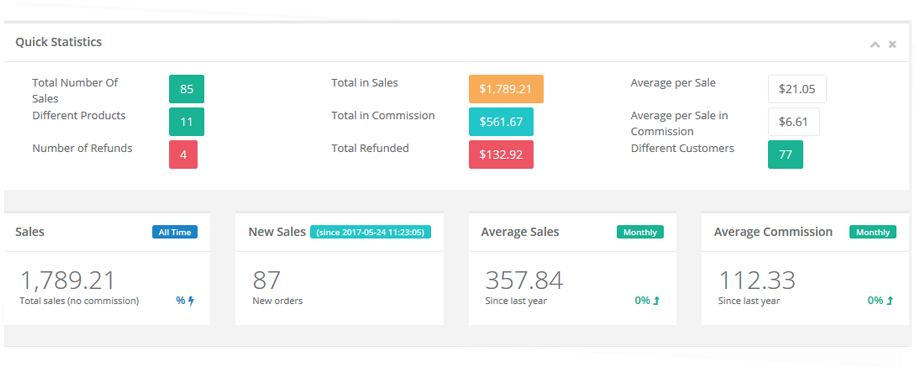The width and height of the screenshot is (917, 369).
Task: Click the red $132.92 refunded badge
Action: [x=501, y=154]
